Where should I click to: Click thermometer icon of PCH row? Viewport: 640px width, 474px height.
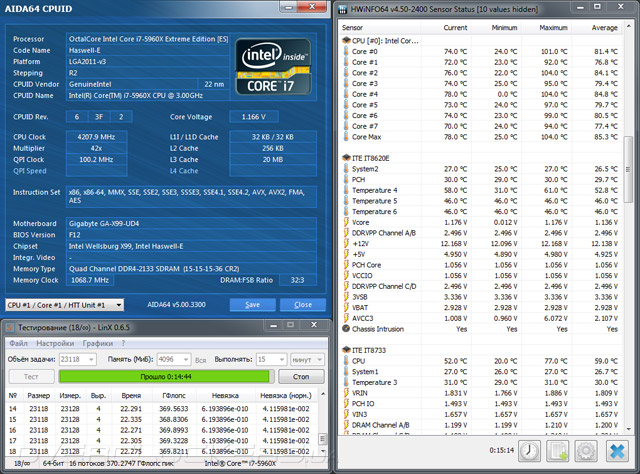(x=346, y=179)
